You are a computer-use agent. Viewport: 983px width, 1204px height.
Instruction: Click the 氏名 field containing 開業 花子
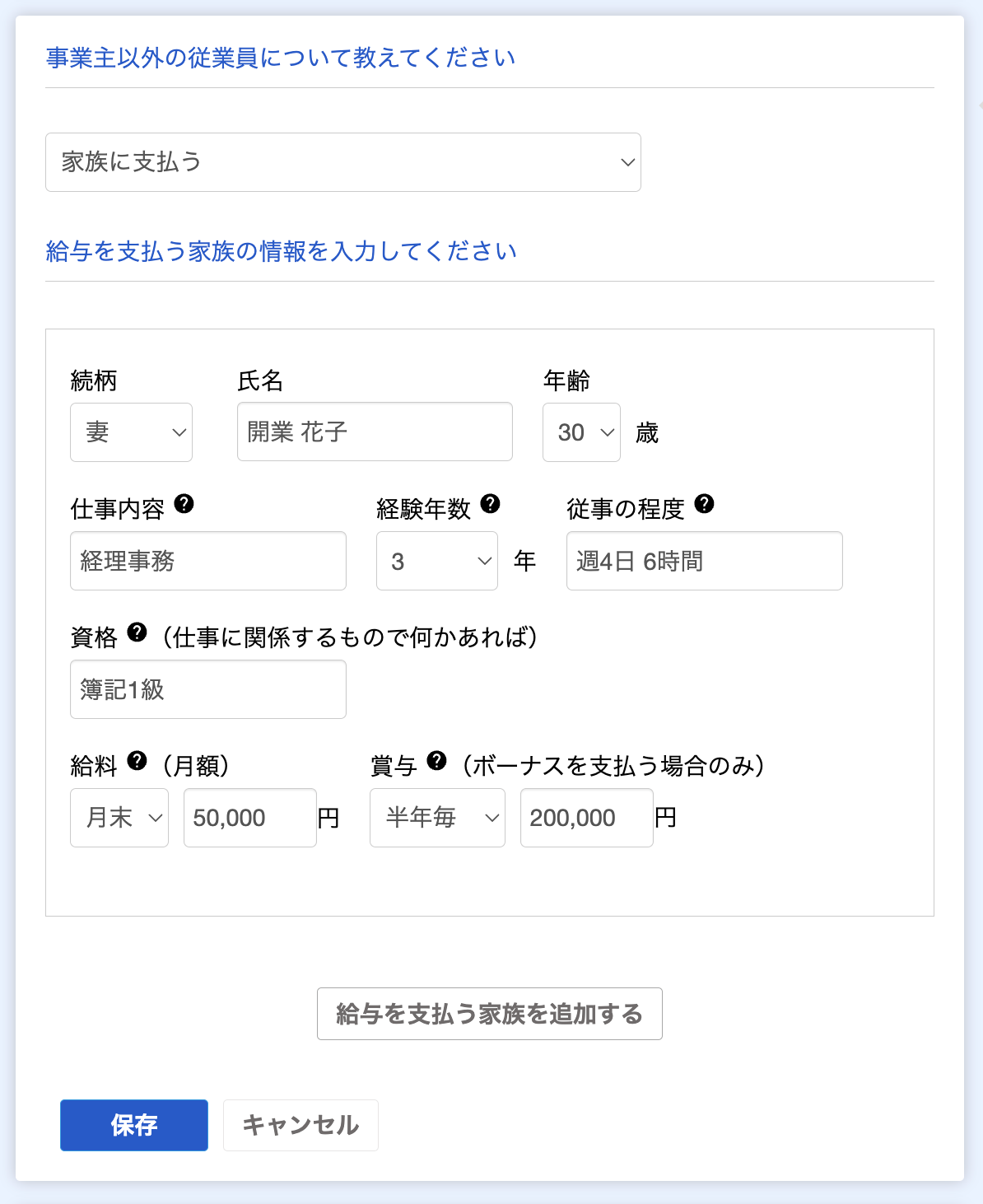375,432
